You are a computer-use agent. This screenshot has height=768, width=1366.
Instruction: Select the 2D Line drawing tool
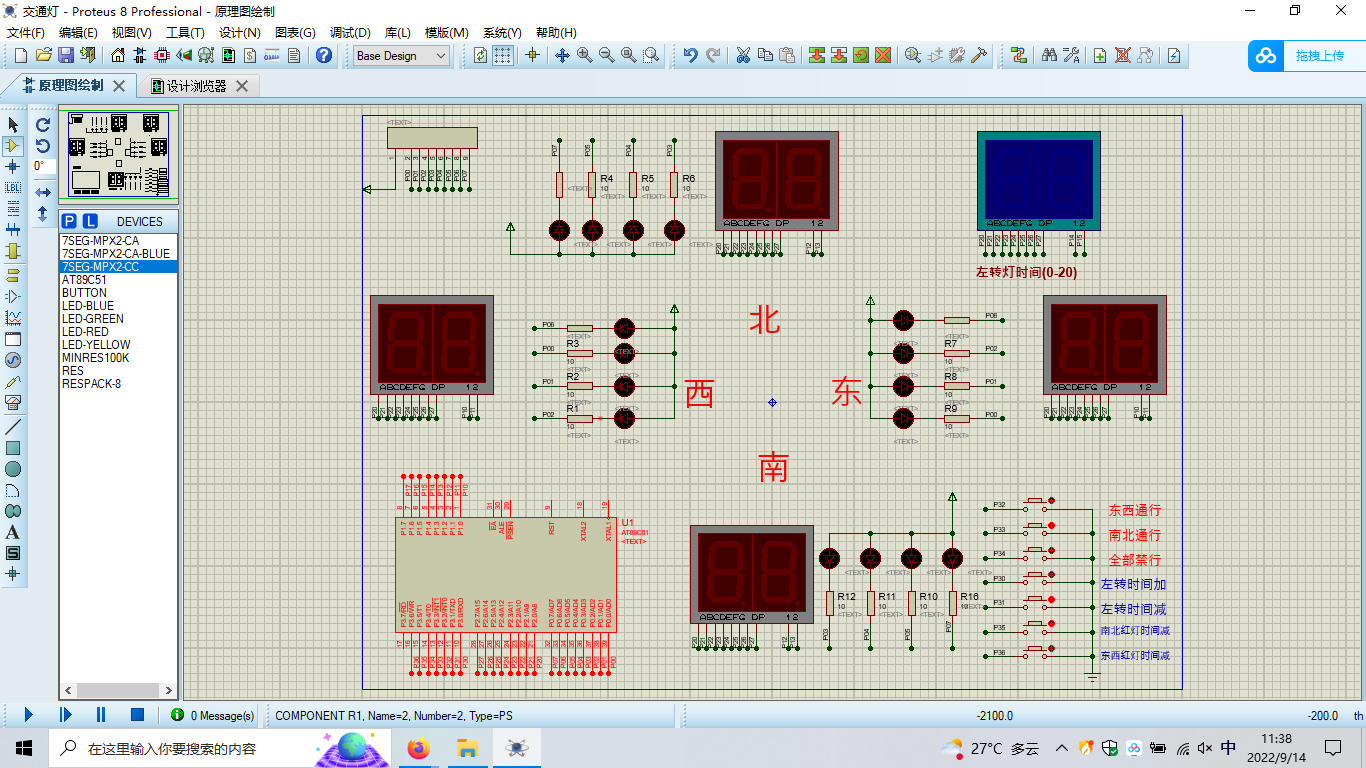coord(13,427)
